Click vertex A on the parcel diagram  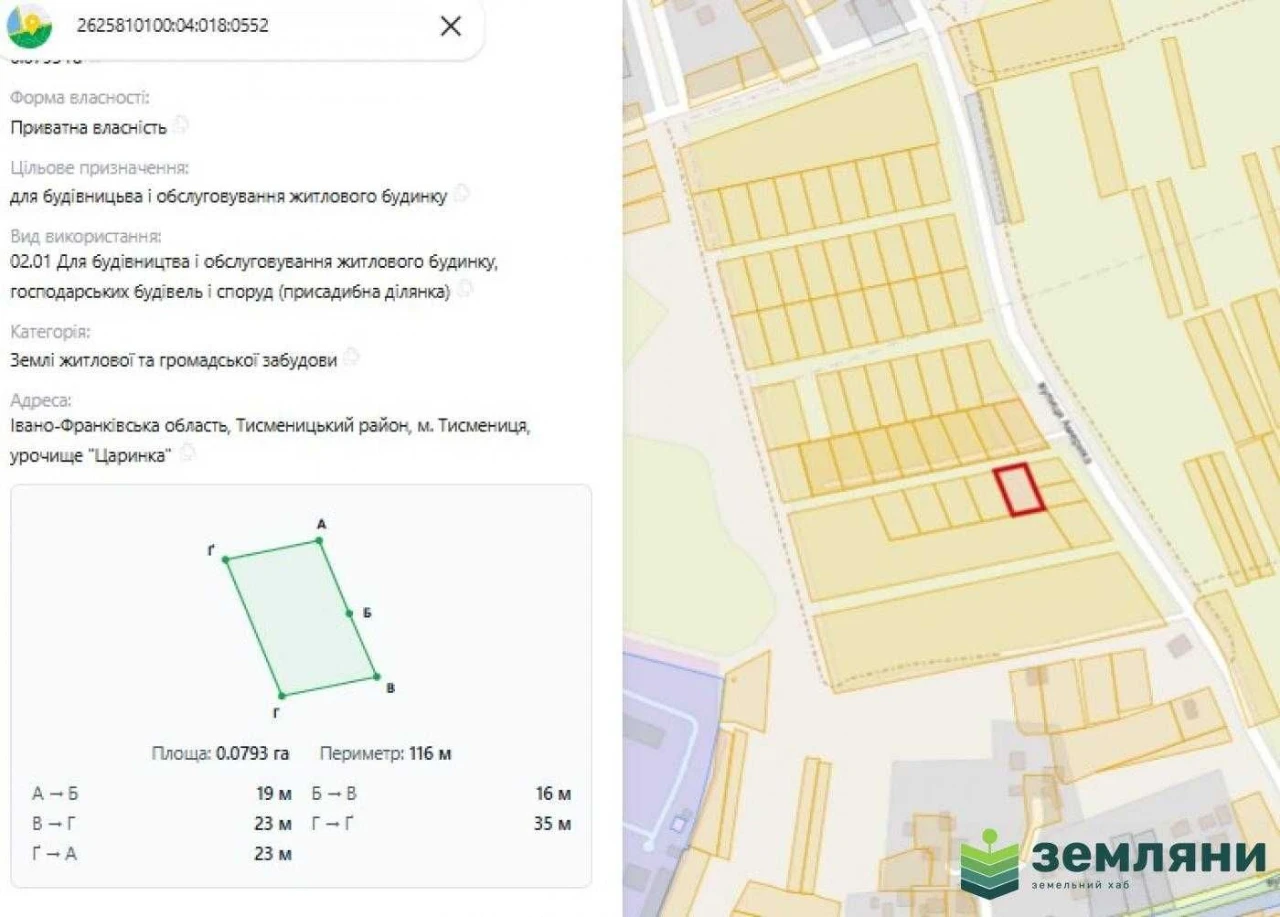point(320,540)
